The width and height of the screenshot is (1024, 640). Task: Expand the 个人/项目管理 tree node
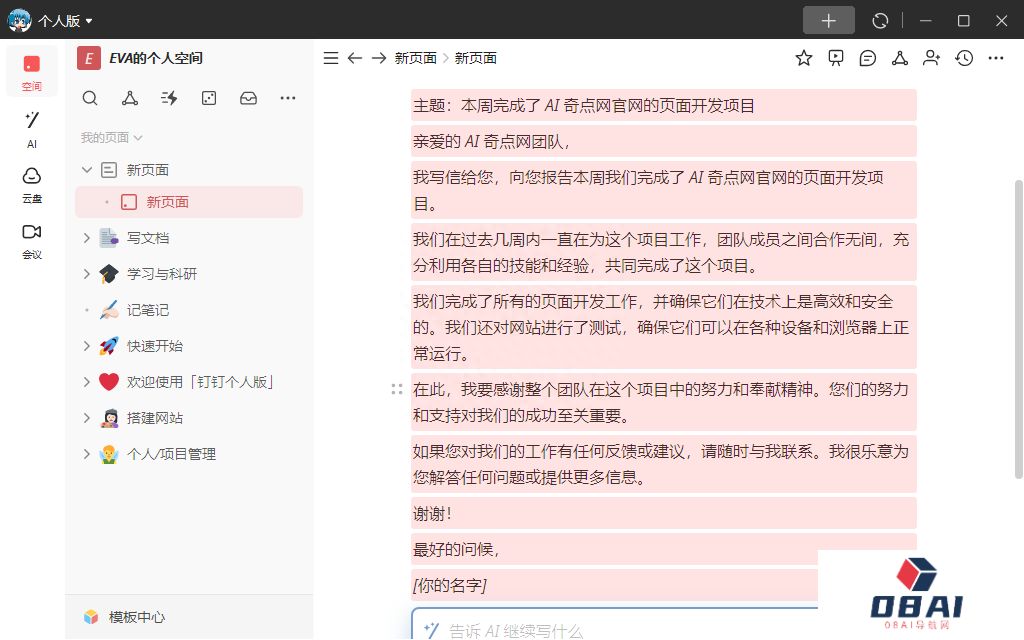(87, 454)
